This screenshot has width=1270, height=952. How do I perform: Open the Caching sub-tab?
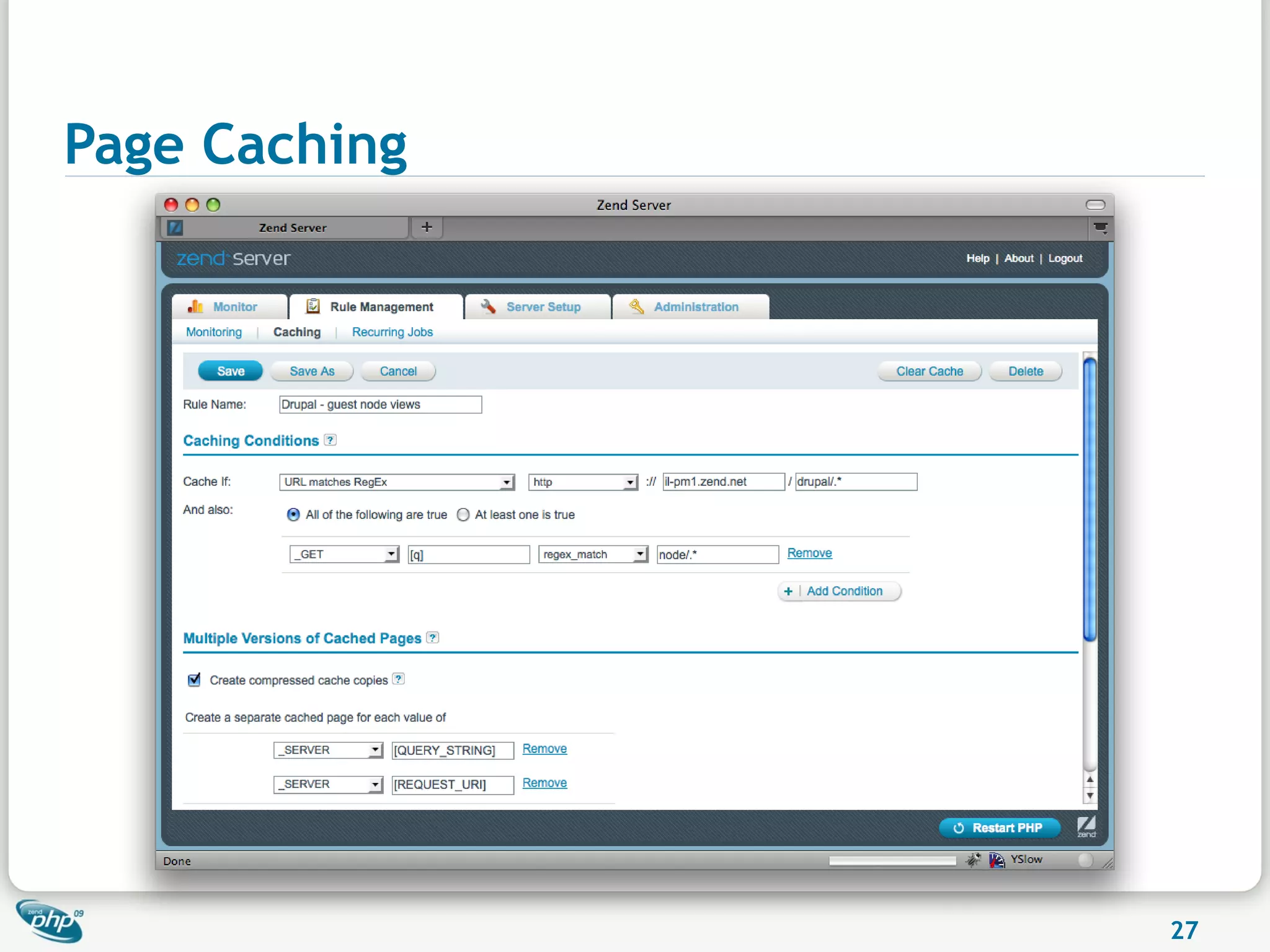click(x=297, y=332)
